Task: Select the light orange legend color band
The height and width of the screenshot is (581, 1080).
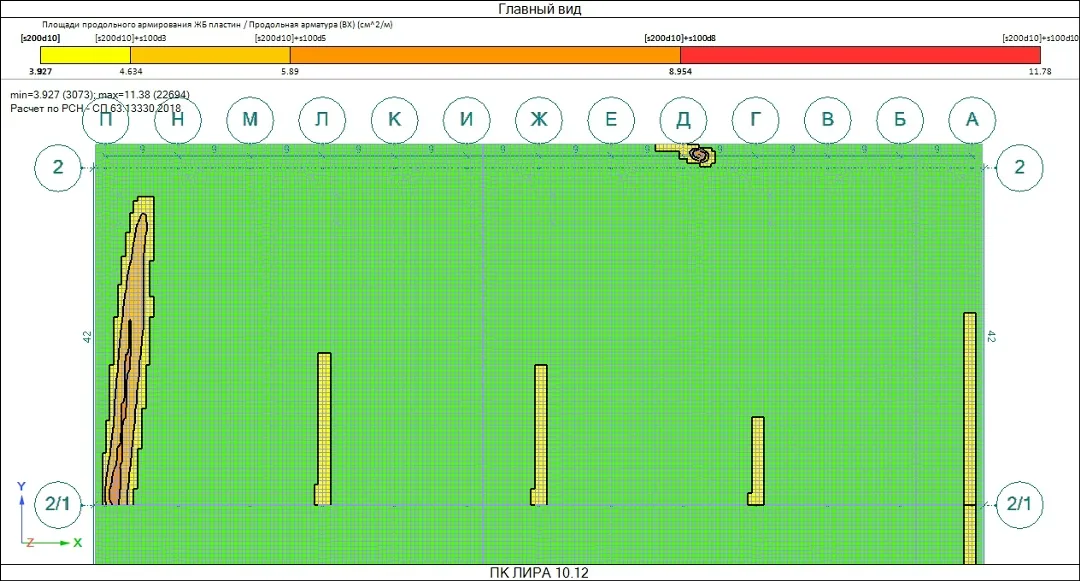Action: tap(210, 55)
